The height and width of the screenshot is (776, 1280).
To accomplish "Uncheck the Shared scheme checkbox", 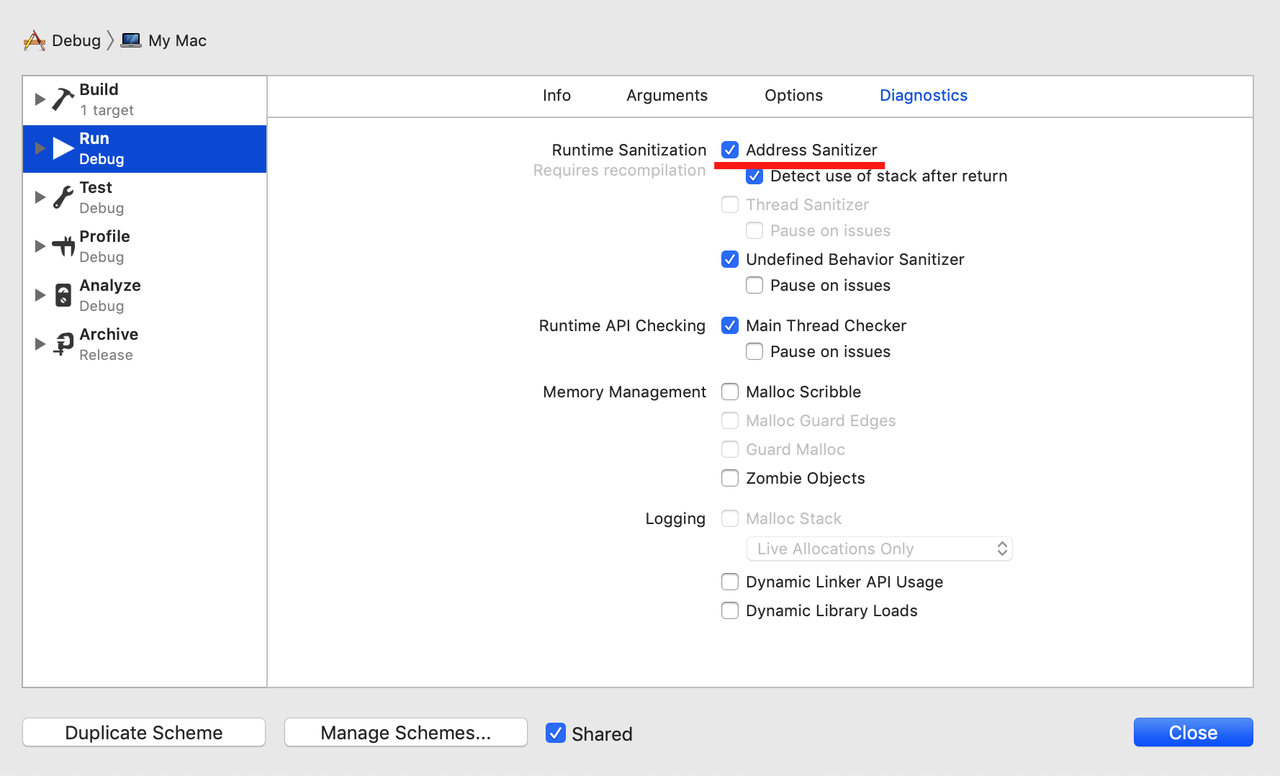I will [556, 732].
